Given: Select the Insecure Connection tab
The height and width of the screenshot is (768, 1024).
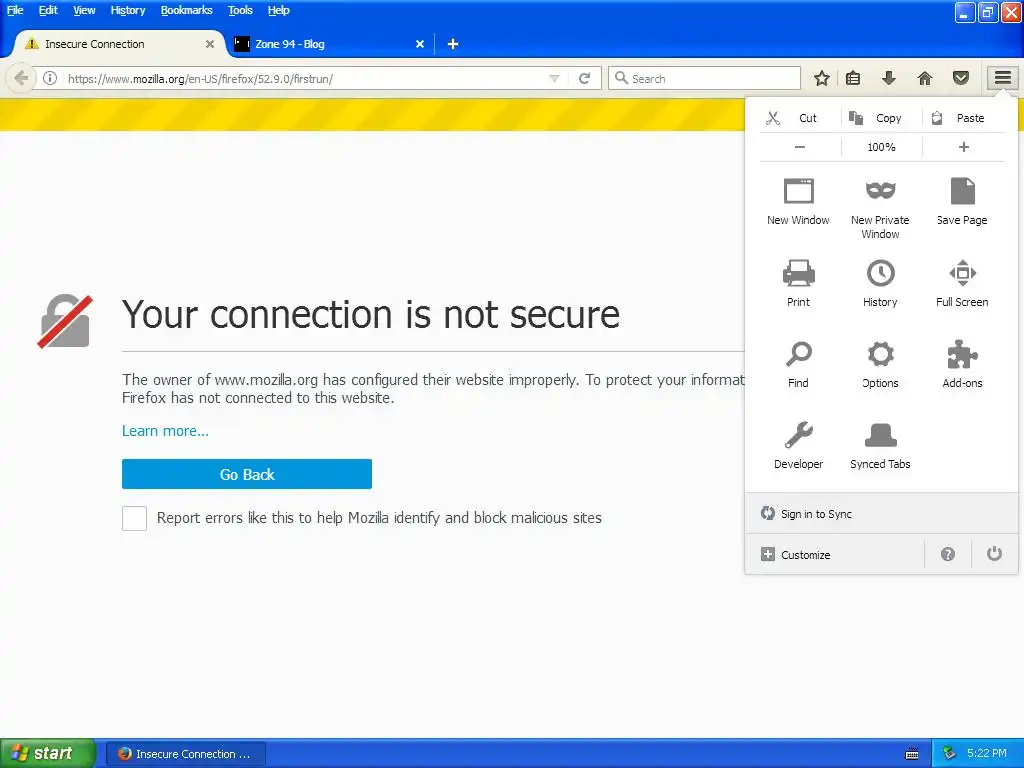Looking at the screenshot, I should click(118, 44).
